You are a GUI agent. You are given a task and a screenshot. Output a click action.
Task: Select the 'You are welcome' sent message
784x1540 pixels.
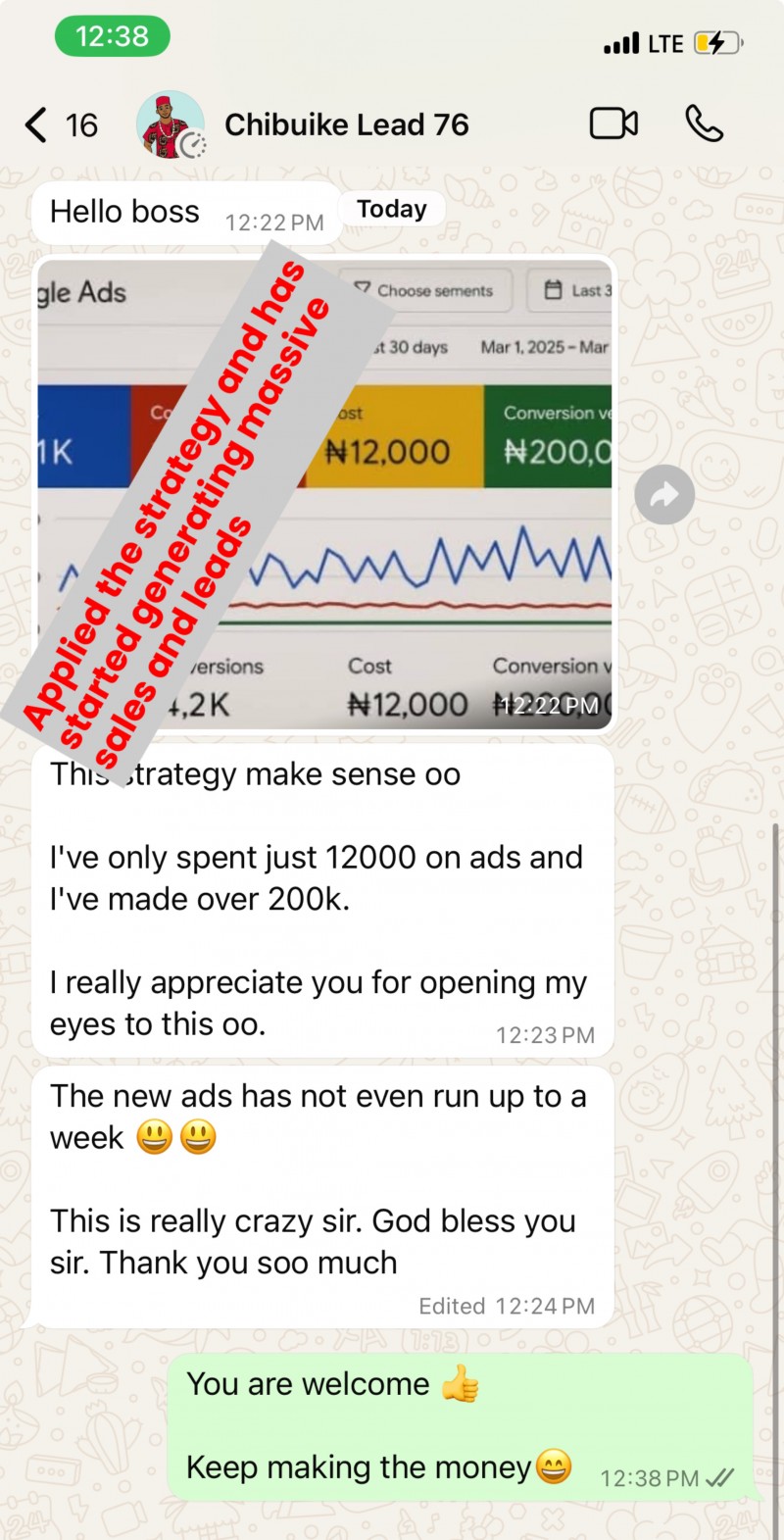click(x=461, y=1426)
